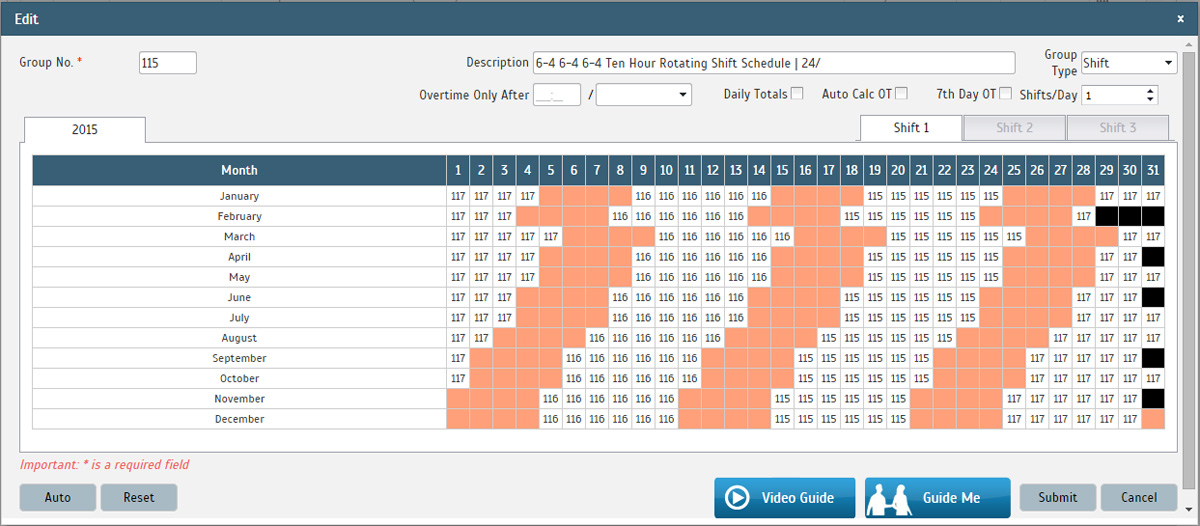Check the 7th Day OT checkbox
Image resolution: width=1200 pixels, height=526 pixels.
[1006, 94]
